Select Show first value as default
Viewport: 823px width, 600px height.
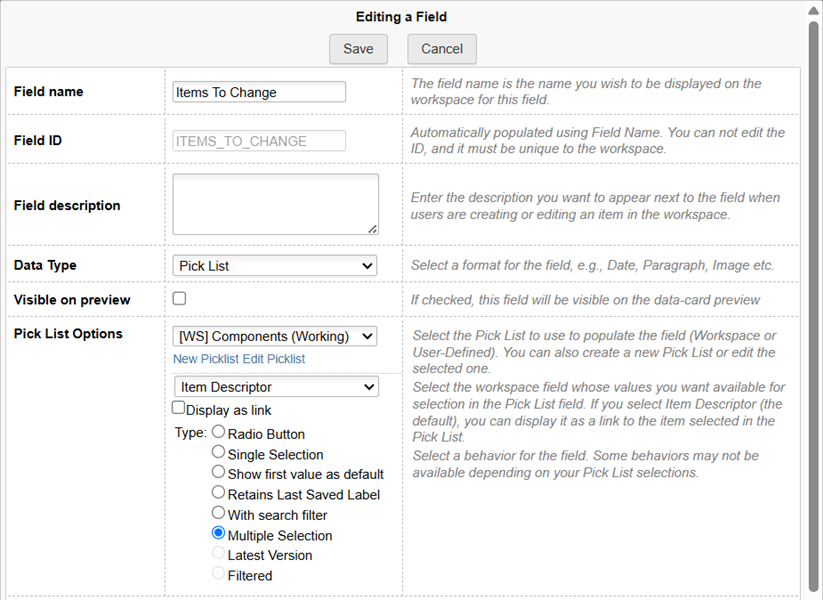[219, 473]
